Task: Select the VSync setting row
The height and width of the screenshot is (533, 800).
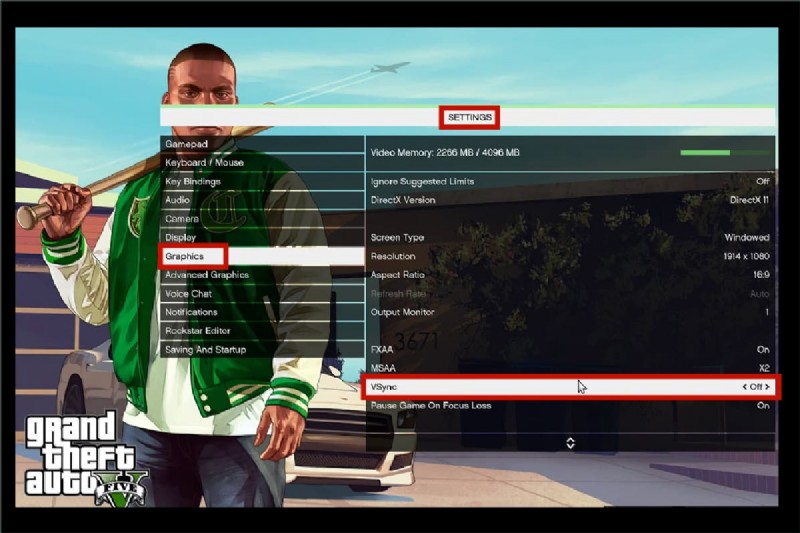Action: click(570, 387)
